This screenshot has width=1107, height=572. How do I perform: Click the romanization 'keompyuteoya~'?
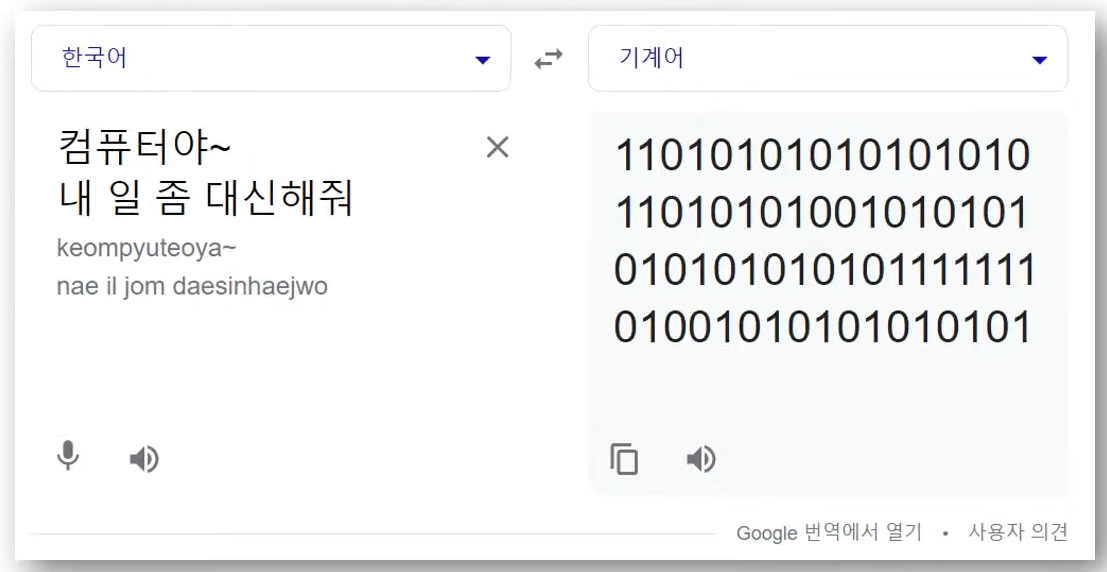pyautogui.click(x=147, y=249)
